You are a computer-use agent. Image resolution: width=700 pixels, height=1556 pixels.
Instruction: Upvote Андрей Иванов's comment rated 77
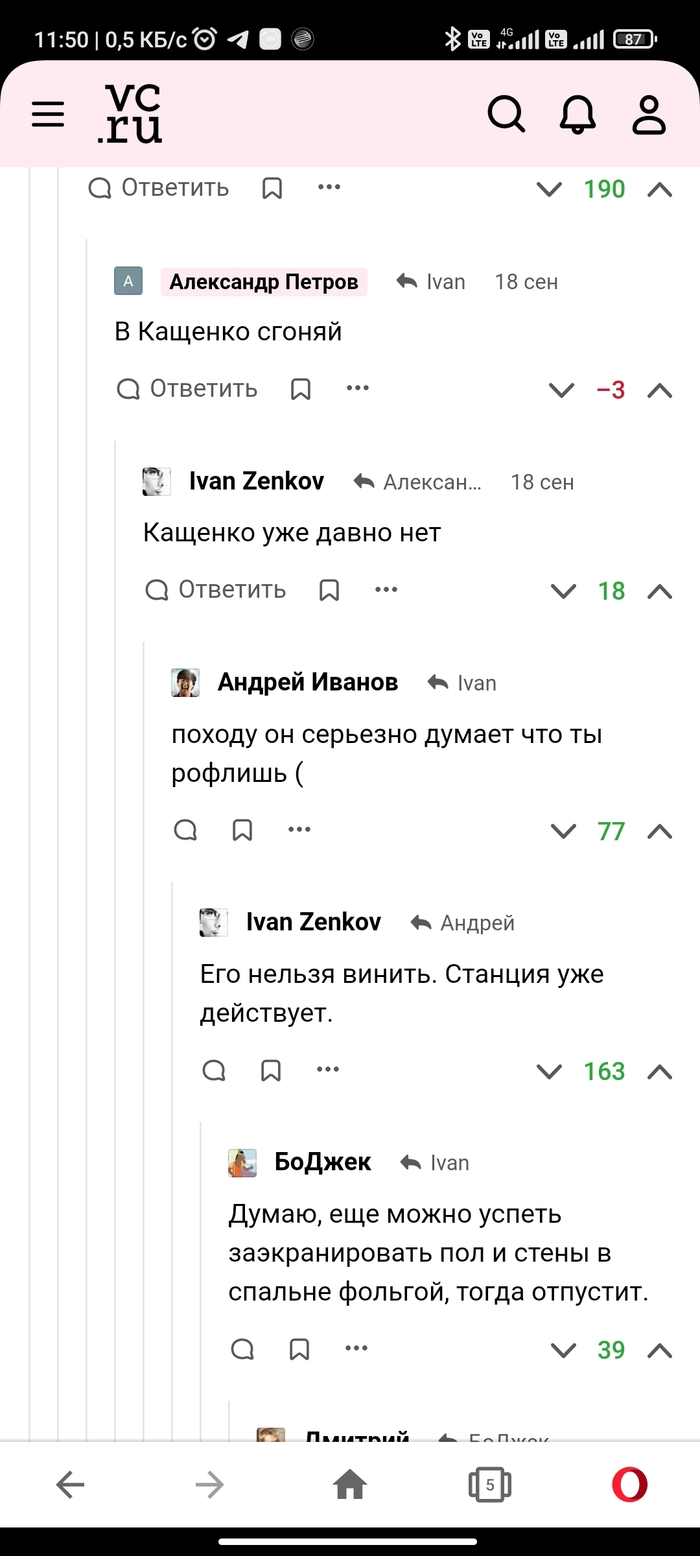pyautogui.click(x=659, y=831)
